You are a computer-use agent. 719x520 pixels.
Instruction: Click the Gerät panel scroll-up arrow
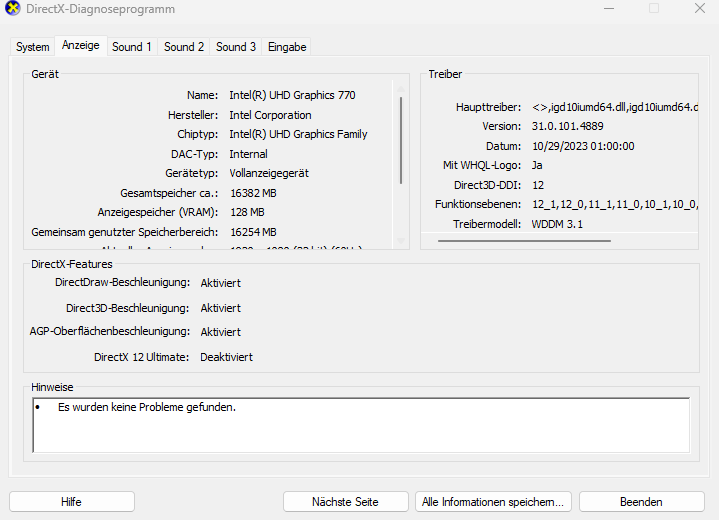pos(401,89)
